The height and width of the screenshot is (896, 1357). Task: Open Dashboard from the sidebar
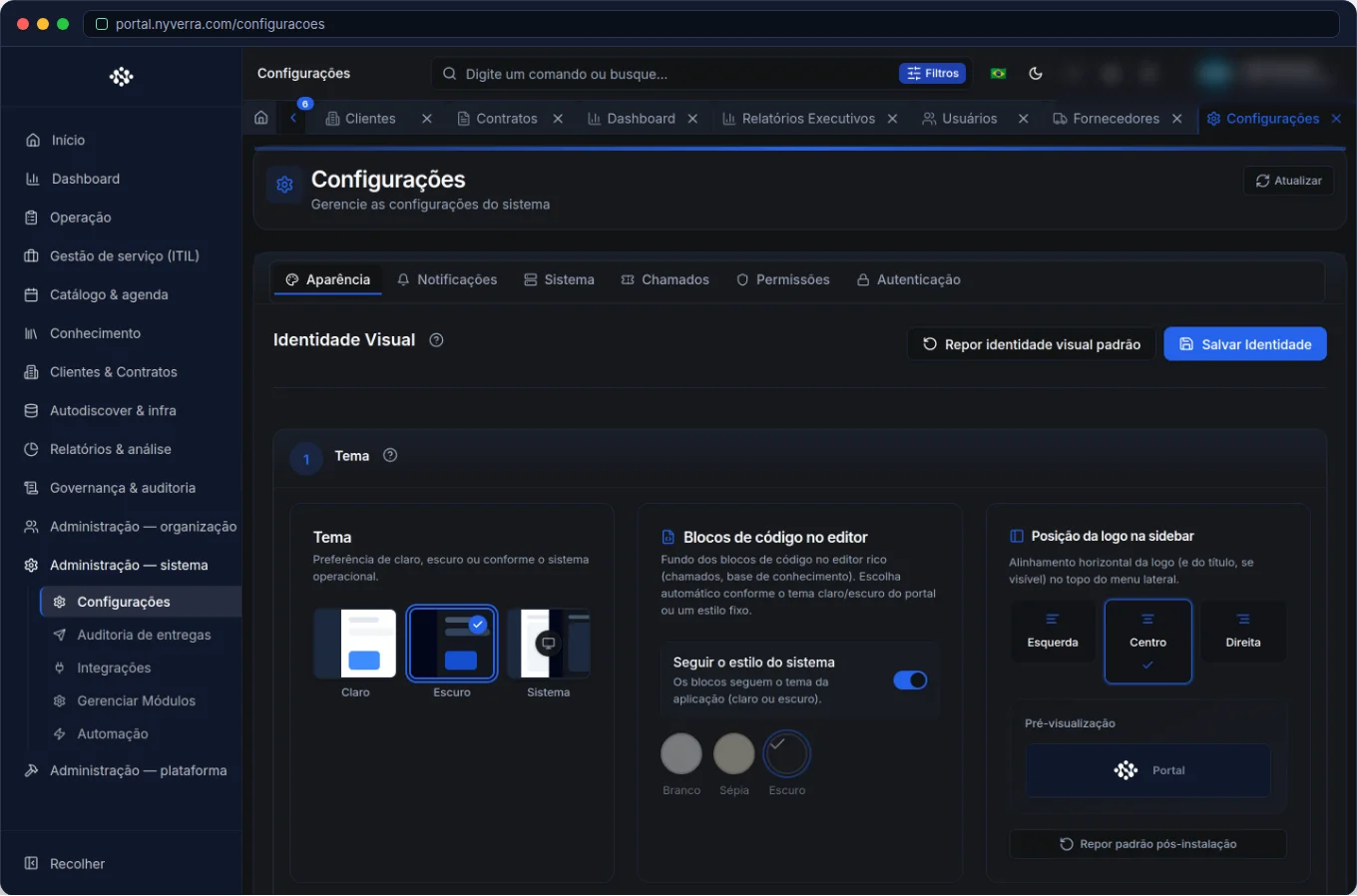click(x=121, y=179)
